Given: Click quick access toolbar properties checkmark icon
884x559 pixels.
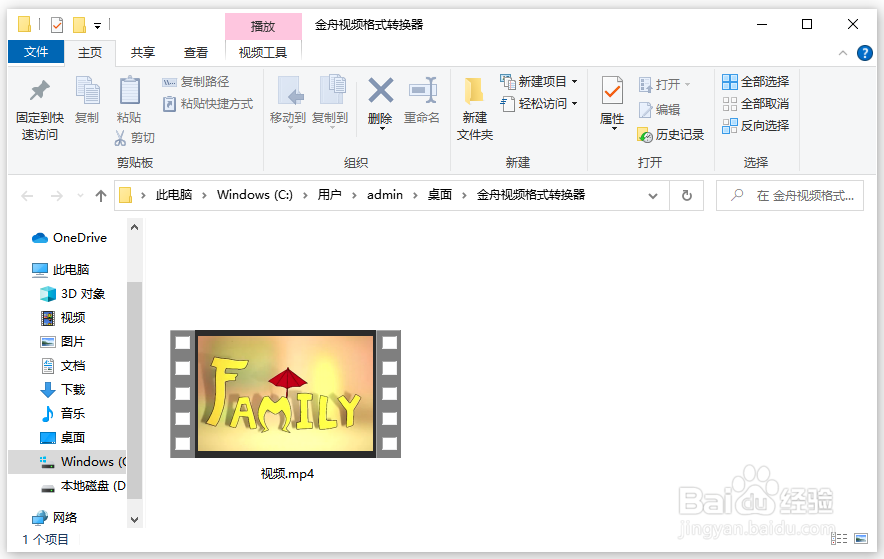Looking at the screenshot, I should point(57,25).
